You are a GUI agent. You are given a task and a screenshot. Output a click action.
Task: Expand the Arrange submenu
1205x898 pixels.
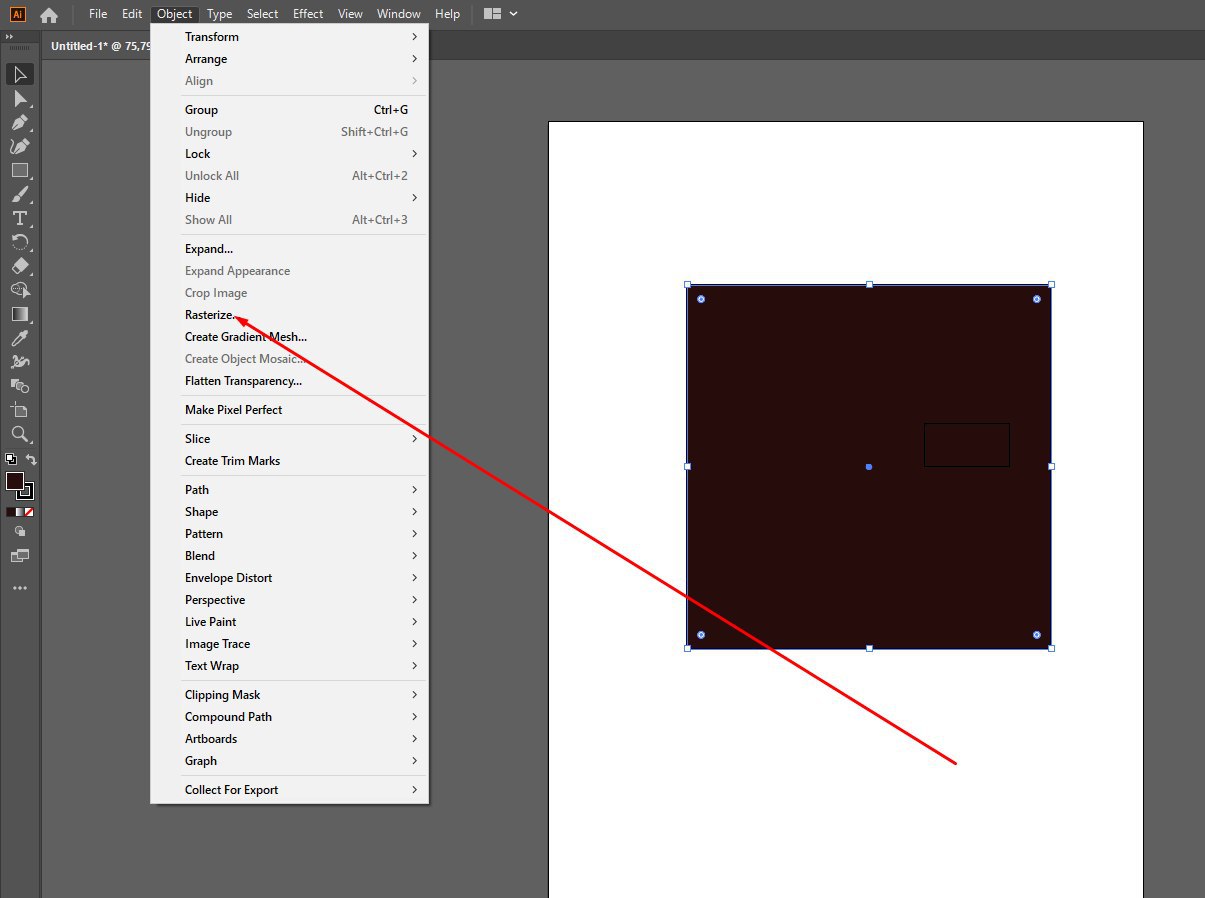289,59
